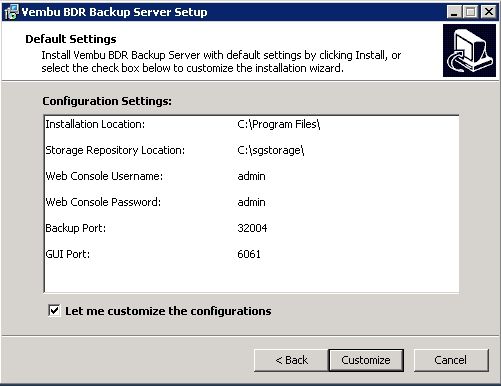Close the setup window with X
This screenshot has width=501, height=386.
coord(489,12)
